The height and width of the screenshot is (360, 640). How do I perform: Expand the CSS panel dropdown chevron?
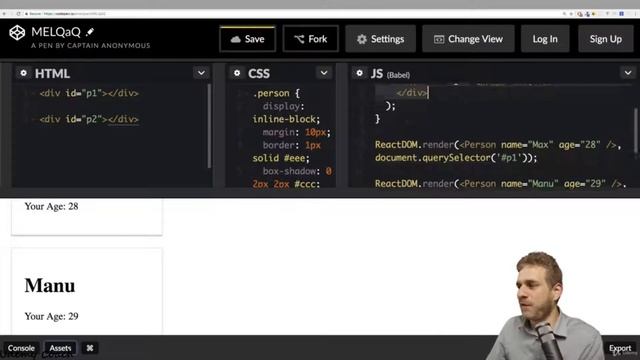point(324,73)
